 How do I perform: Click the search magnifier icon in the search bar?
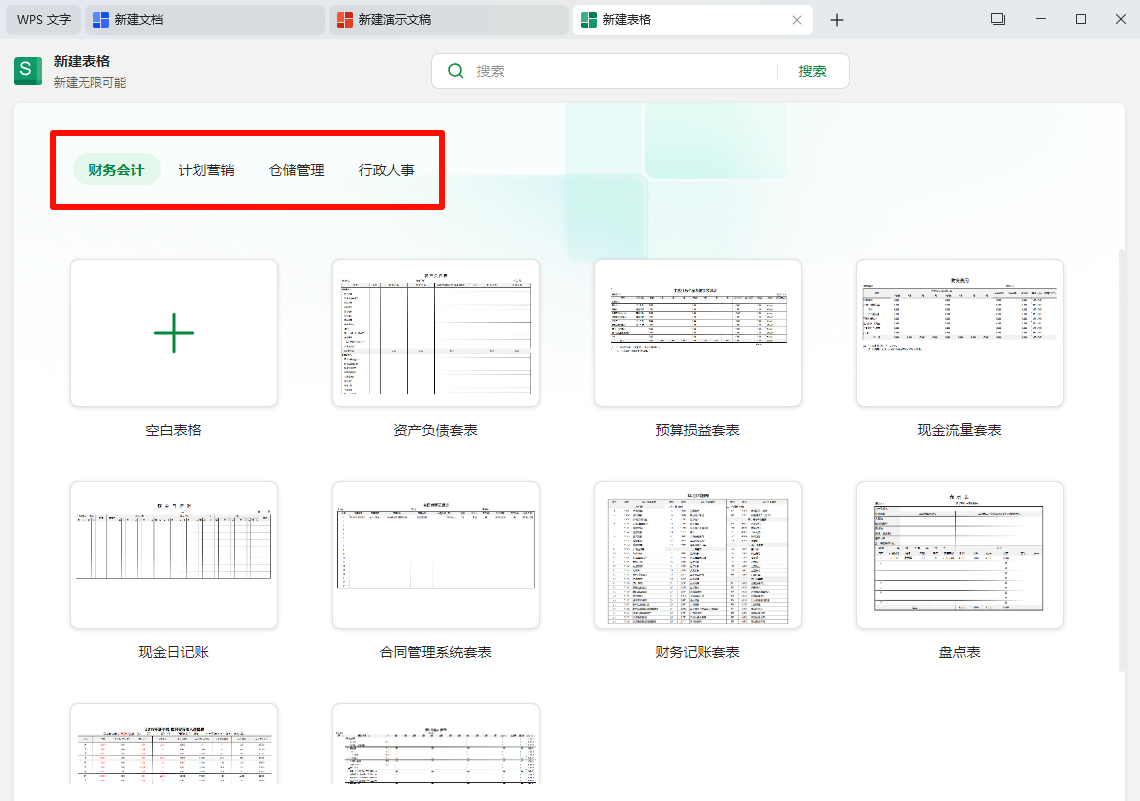coord(455,70)
